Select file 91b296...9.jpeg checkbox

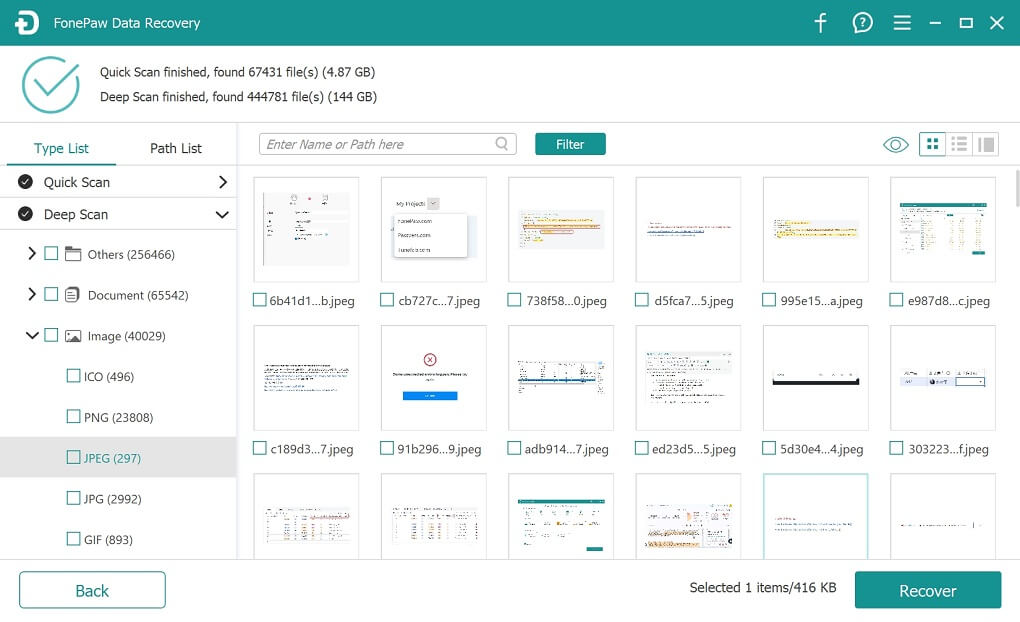pos(387,448)
